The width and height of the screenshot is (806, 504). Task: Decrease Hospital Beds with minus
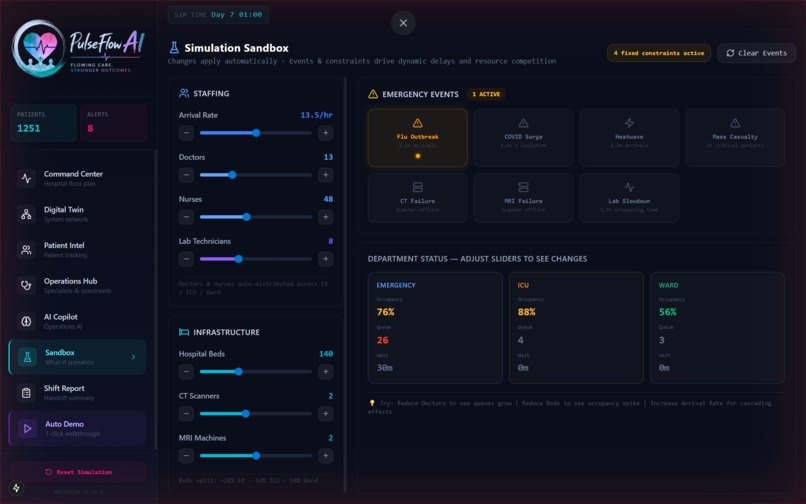(x=186, y=371)
